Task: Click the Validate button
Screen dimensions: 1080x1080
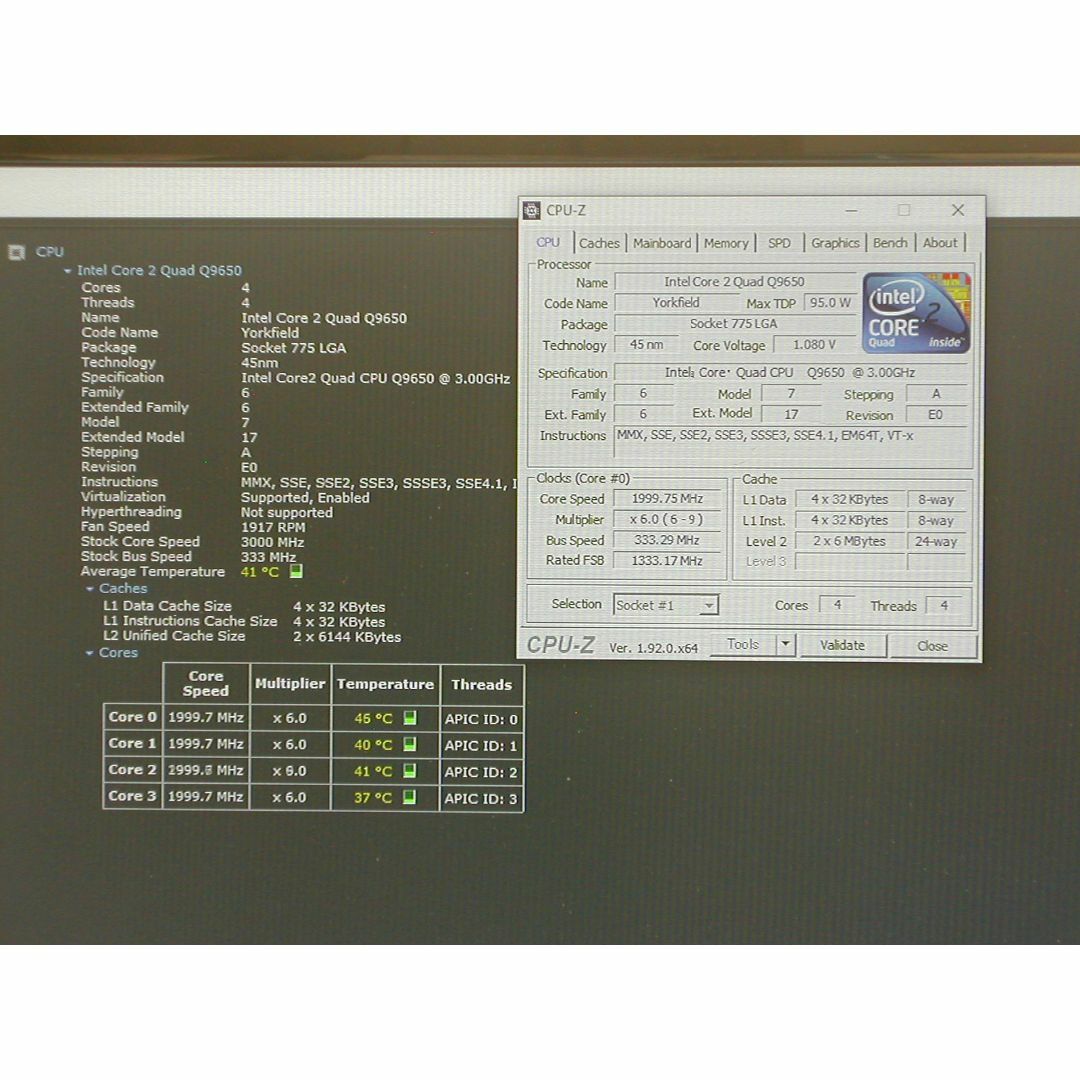Action: coord(842,645)
